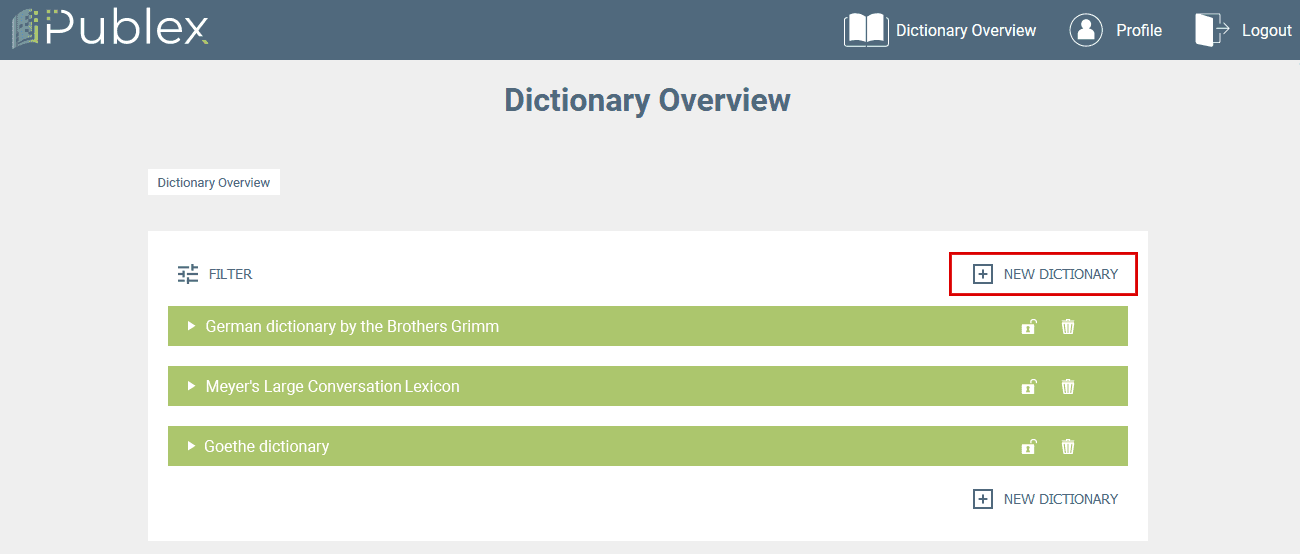Click the Logout door icon

click(x=1211, y=30)
